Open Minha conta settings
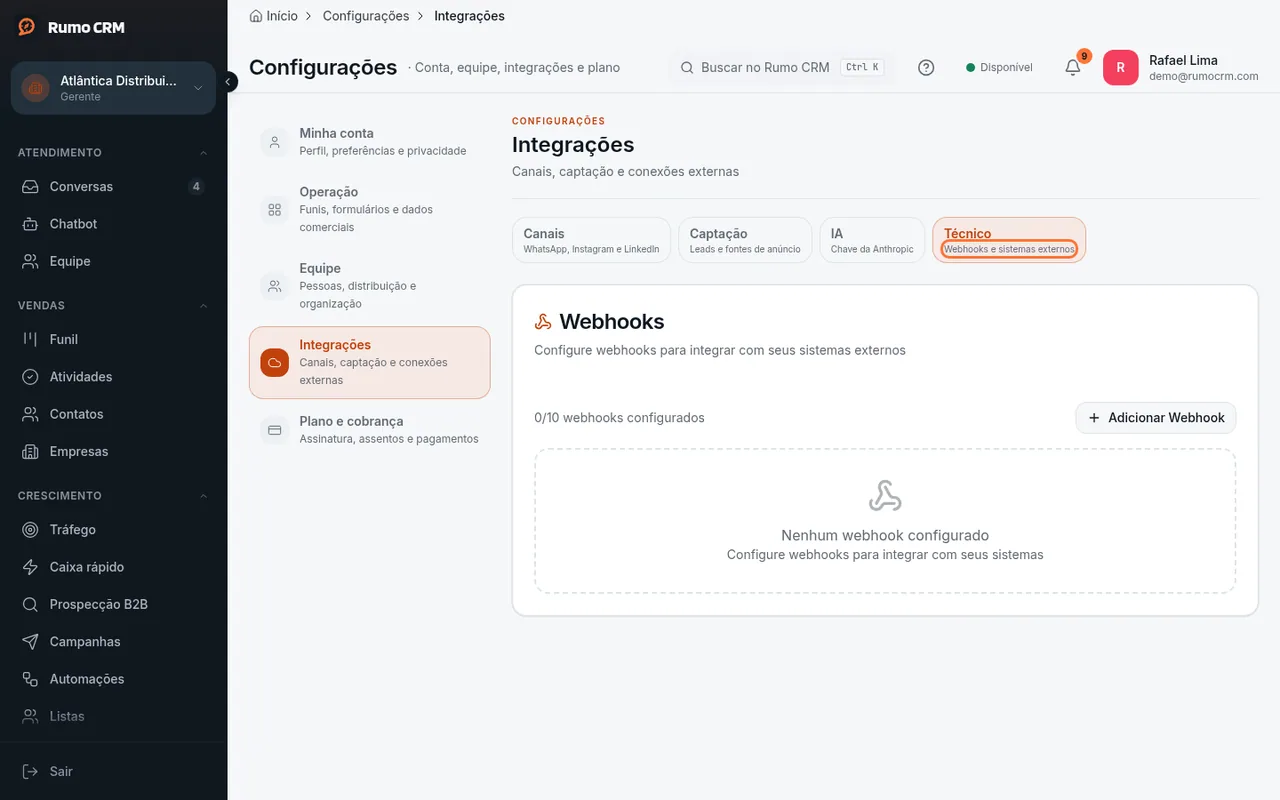This screenshot has height=800, width=1280. coord(369,142)
